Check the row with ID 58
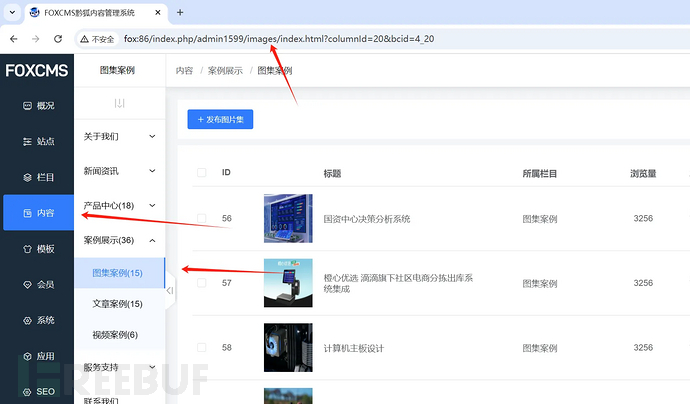Viewport: 690px width, 404px height. (202, 348)
